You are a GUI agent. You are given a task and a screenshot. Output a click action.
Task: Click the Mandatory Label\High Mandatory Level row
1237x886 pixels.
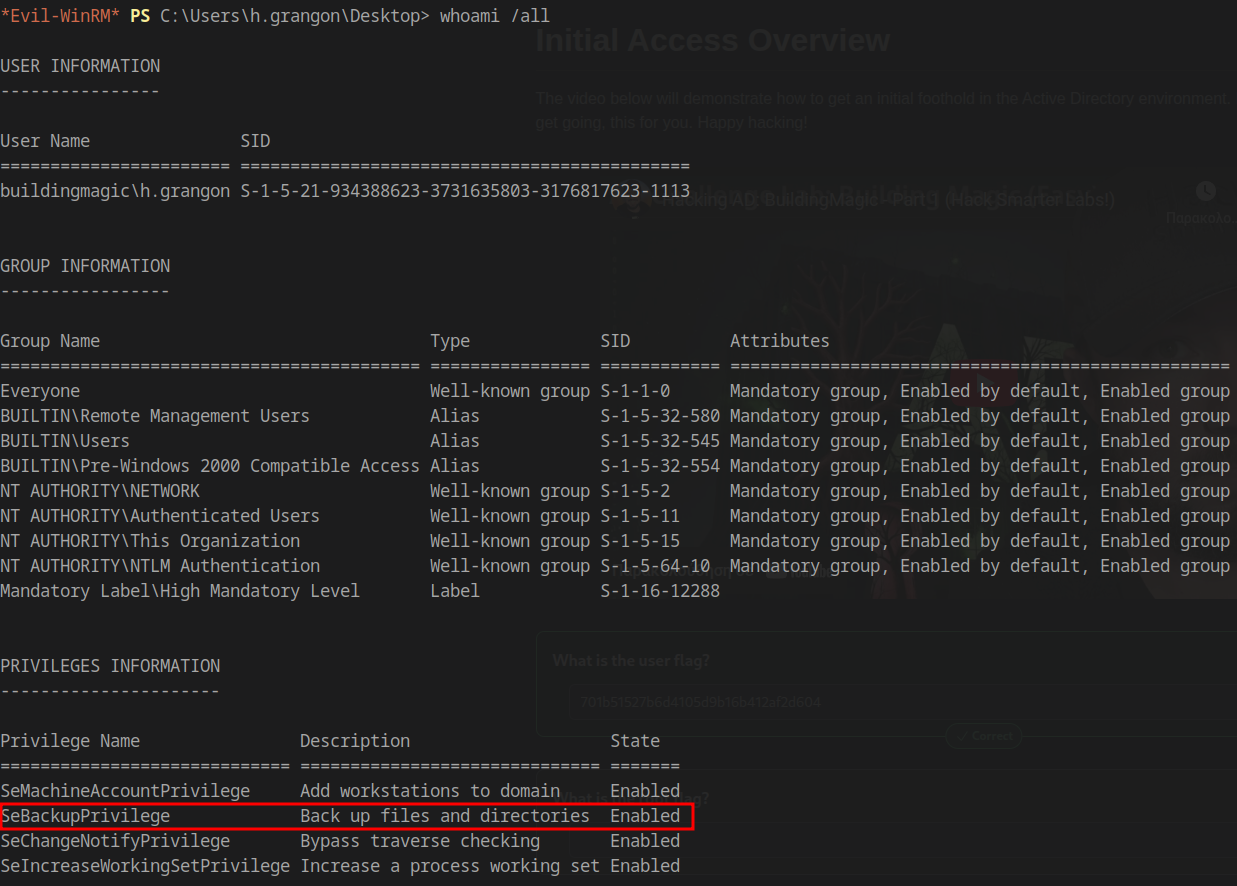point(180,591)
